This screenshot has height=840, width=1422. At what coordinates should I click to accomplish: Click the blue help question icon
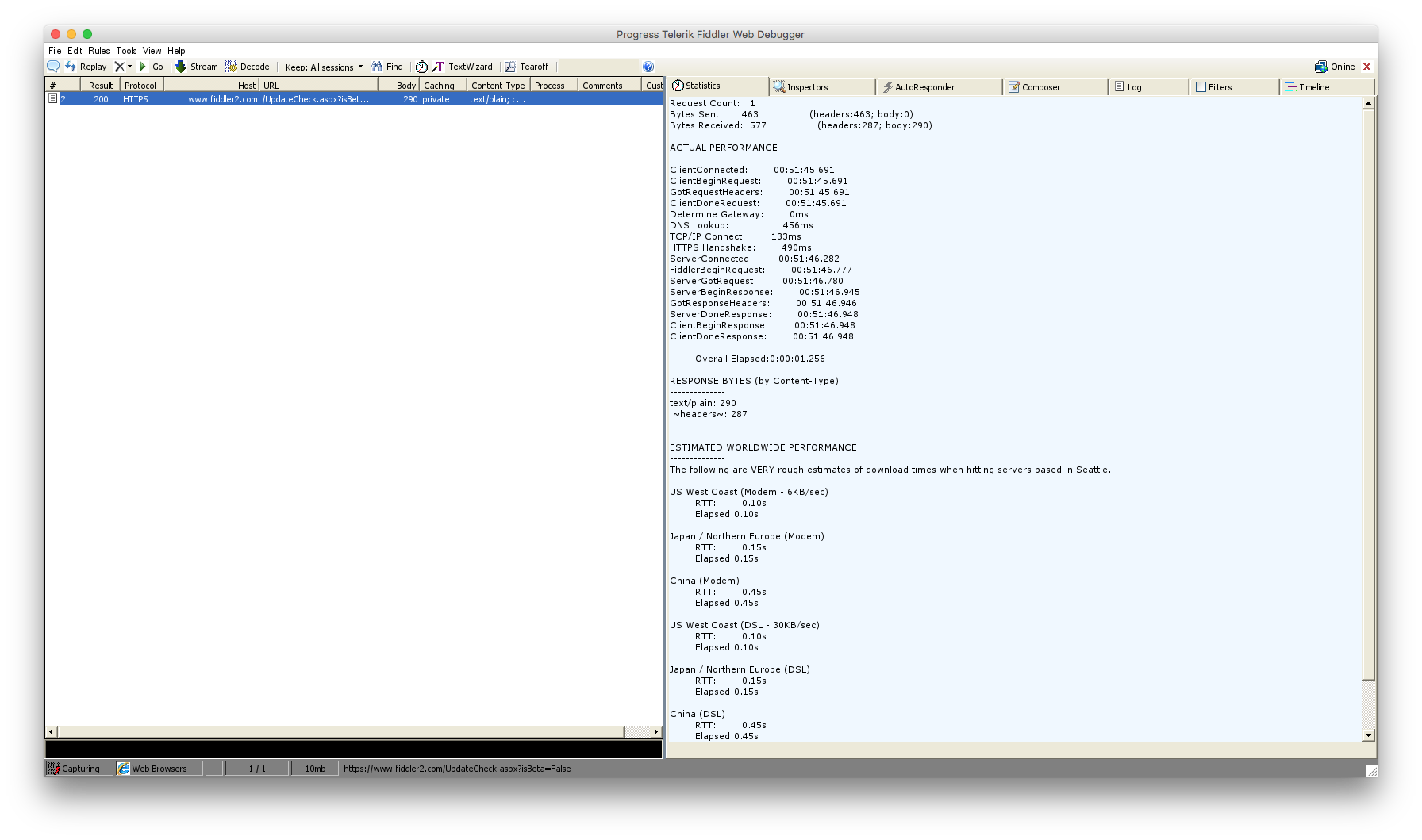pos(648,67)
